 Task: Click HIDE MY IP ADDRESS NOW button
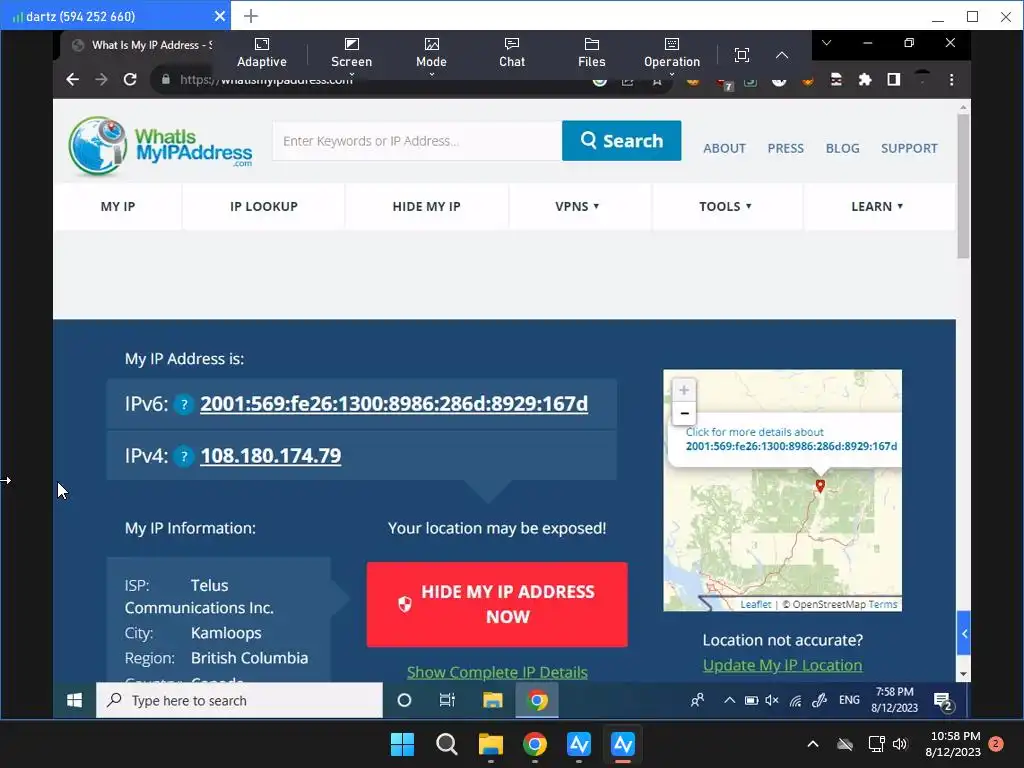497,604
